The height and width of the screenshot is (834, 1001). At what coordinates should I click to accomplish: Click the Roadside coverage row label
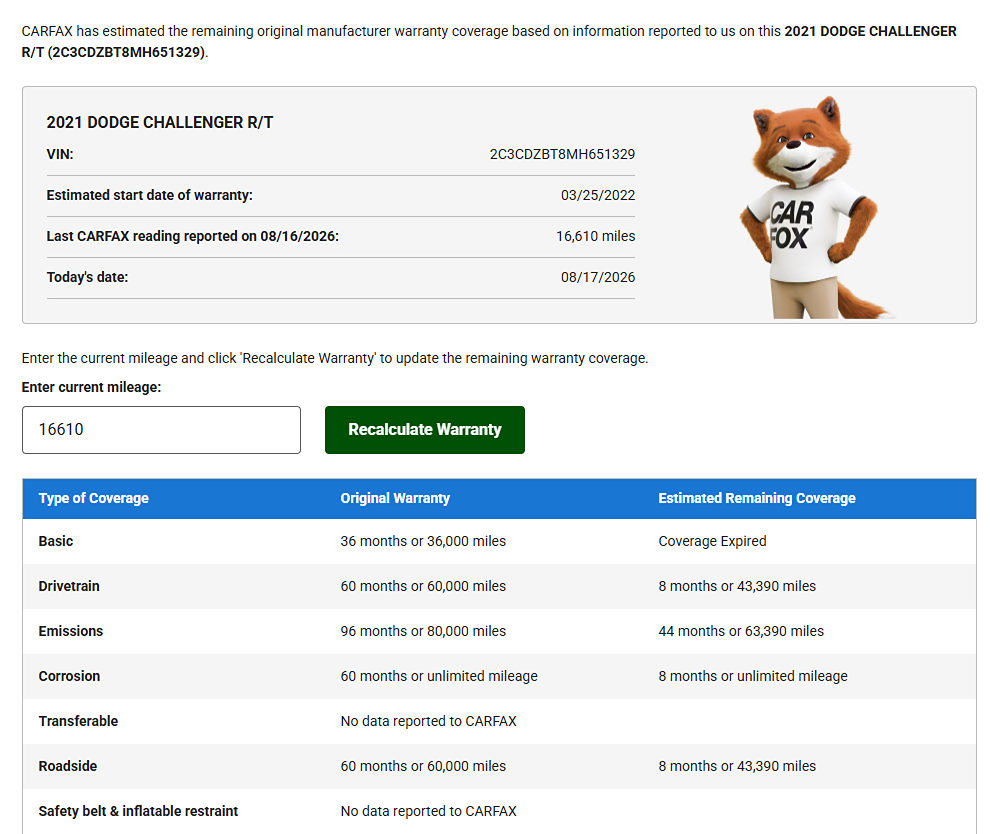(x=68, y=766)
